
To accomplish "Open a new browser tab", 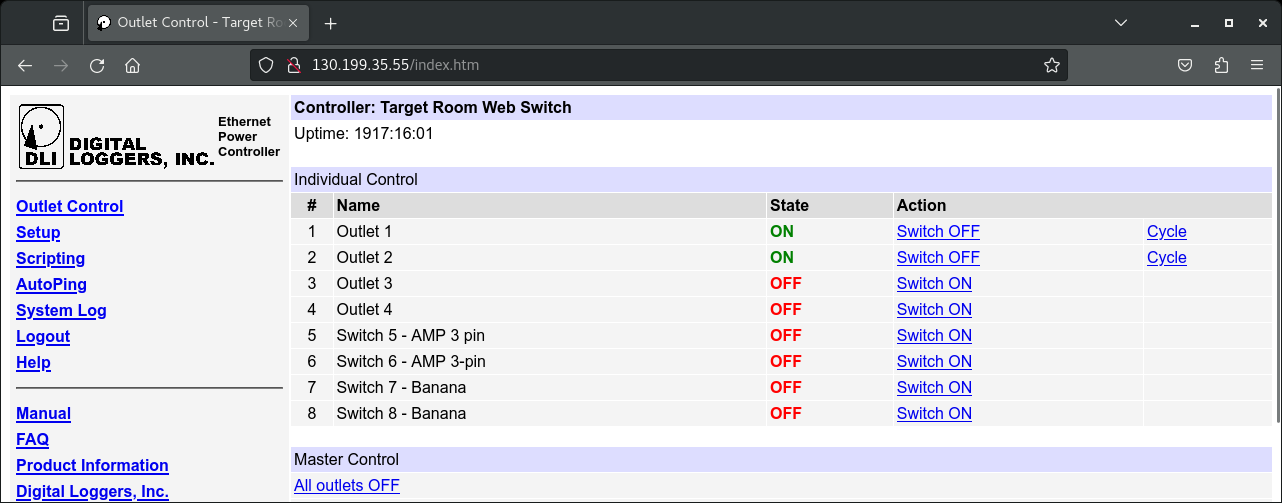I will pos(331,23).
